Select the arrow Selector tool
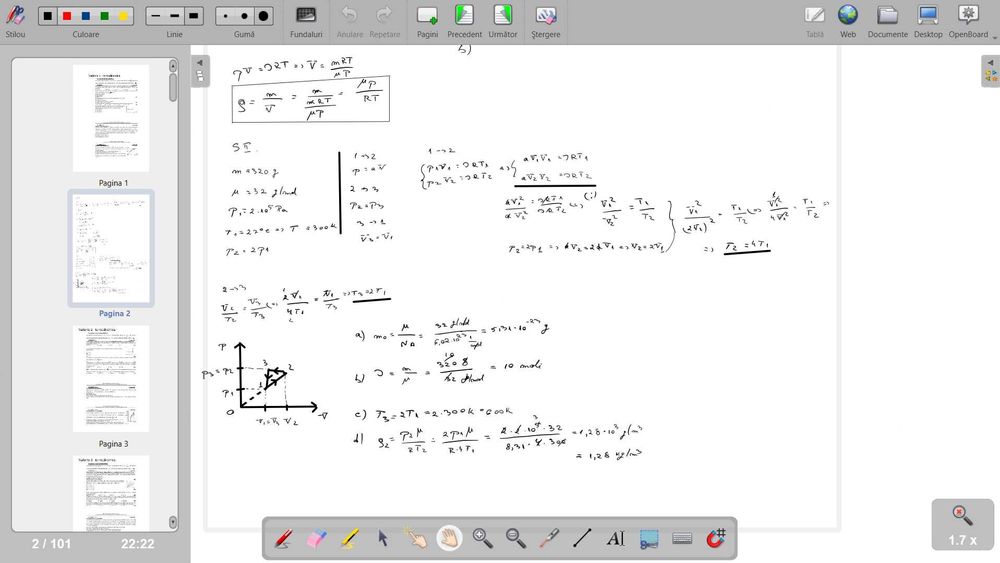1000x563 pixels. tap(383, 539)
